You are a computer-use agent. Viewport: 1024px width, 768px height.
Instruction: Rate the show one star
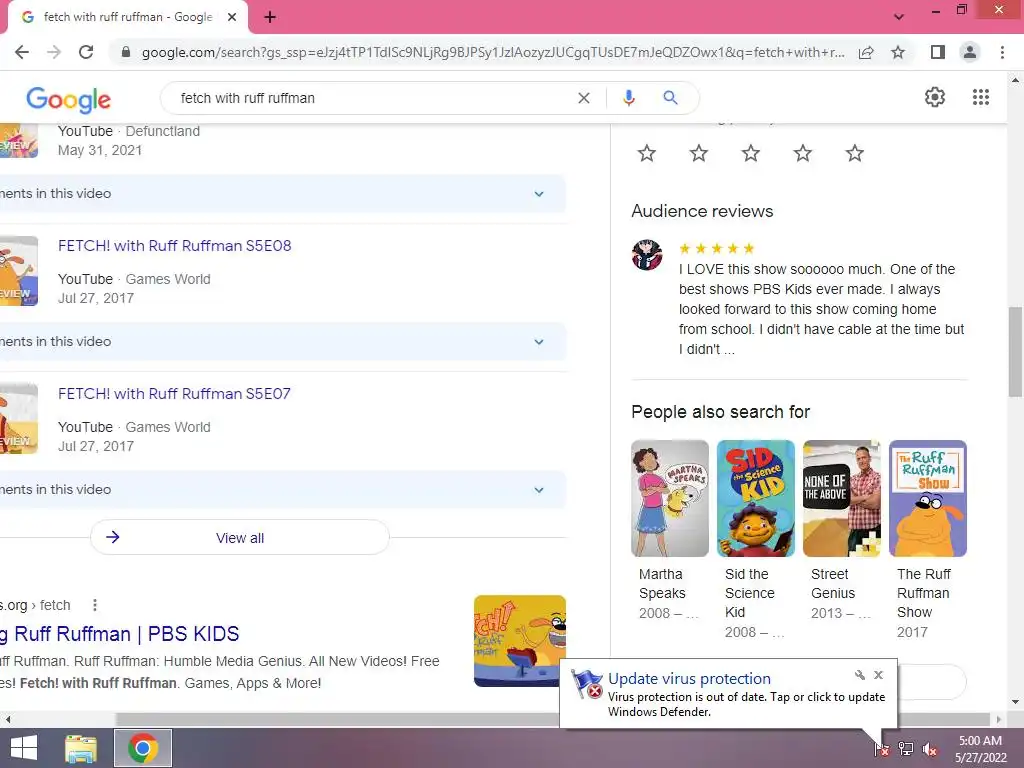647,153
